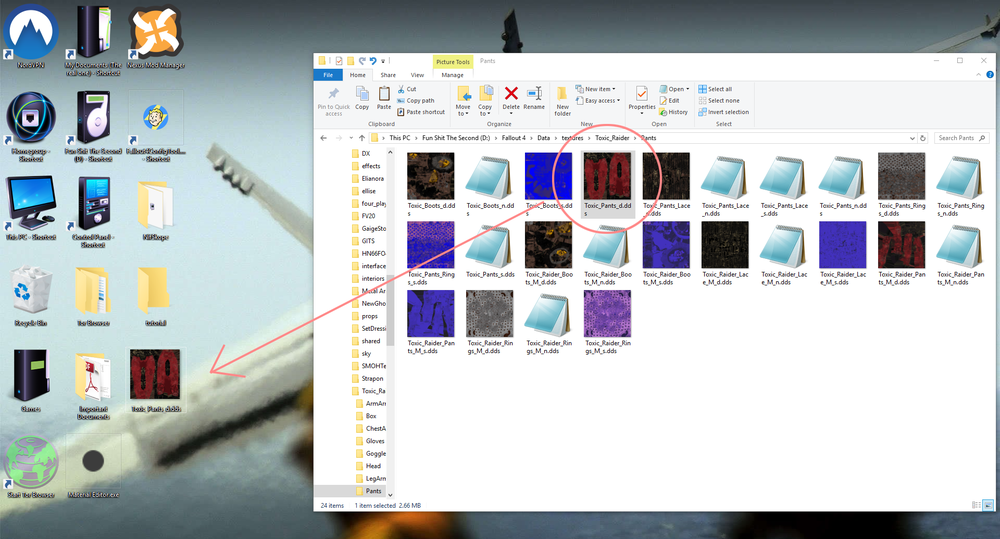
Task: Open the Quick Access Toolbar customize arrow
Action: click(x=383, y=61)
